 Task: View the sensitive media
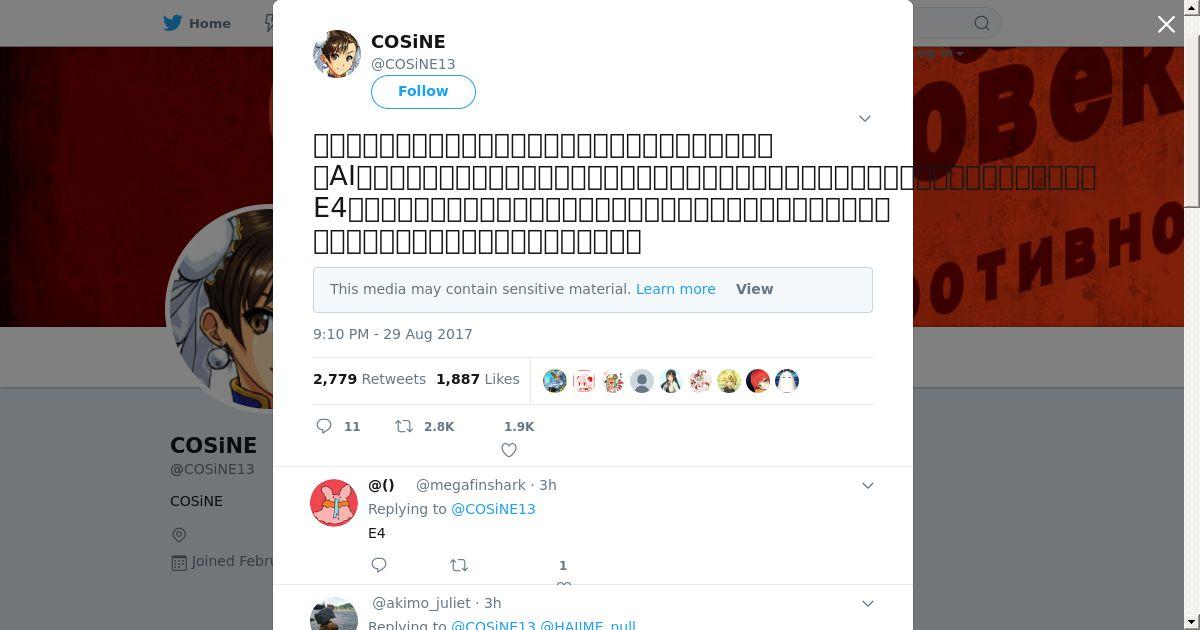click(x=754, y=289)
